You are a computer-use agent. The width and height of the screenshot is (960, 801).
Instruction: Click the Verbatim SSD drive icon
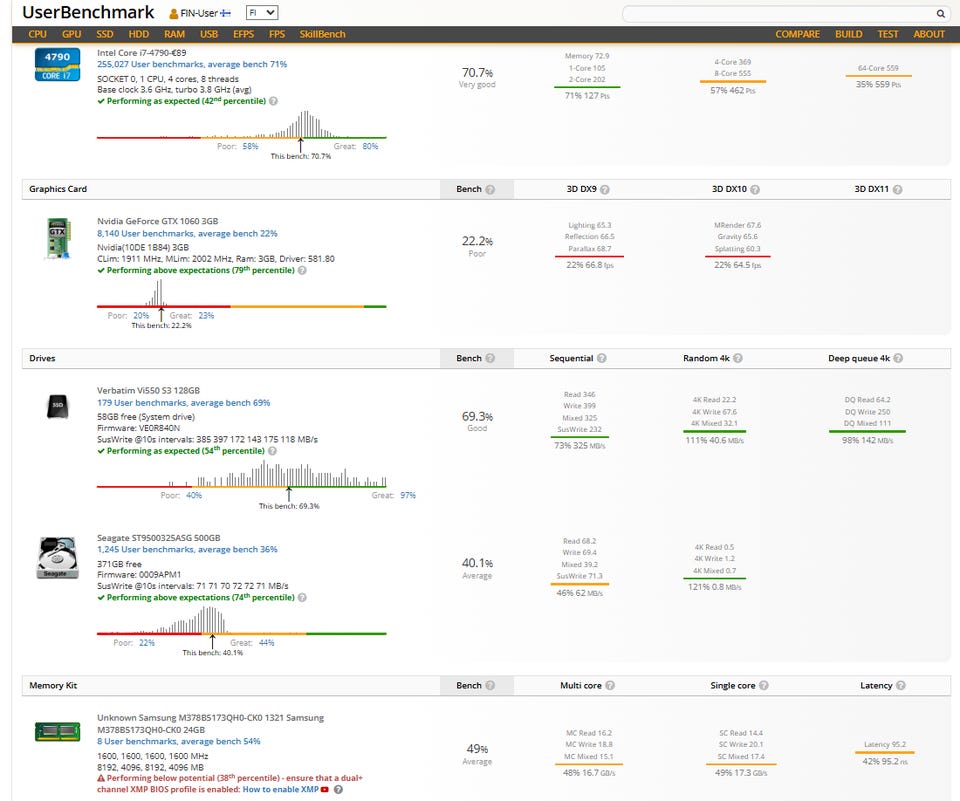coord(58,406)
